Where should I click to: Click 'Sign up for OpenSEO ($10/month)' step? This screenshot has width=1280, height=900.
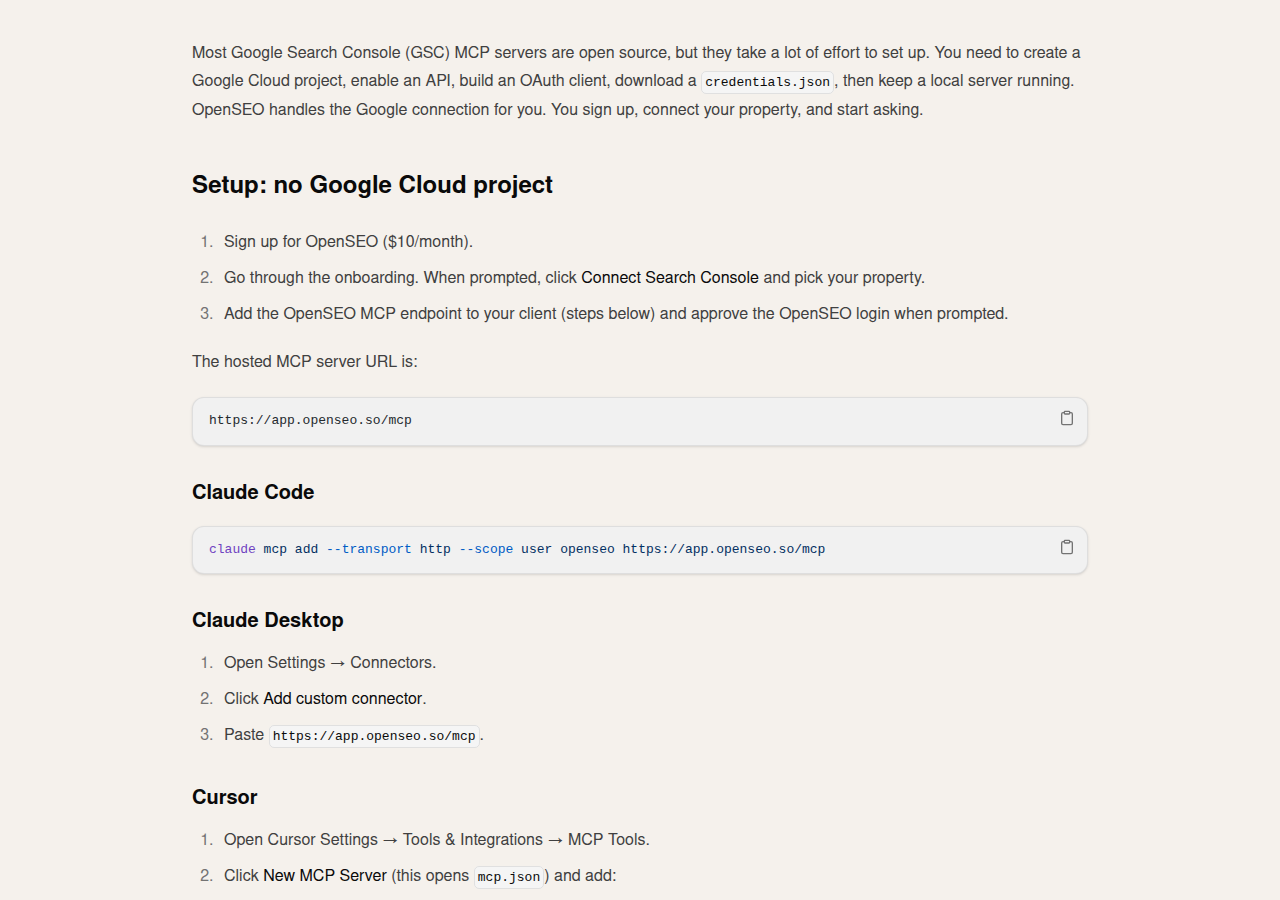[x=348, y=241]
